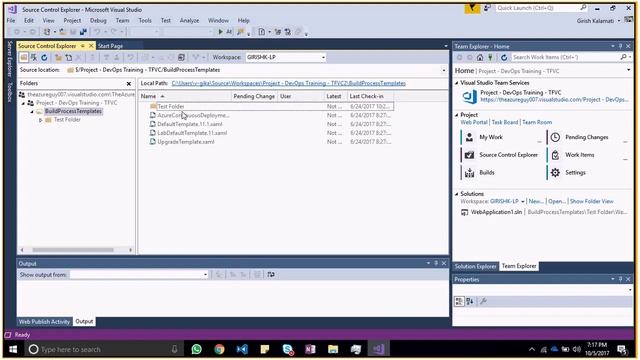
Task: Open Chrome from the taskbar
Action: point(220,349)
